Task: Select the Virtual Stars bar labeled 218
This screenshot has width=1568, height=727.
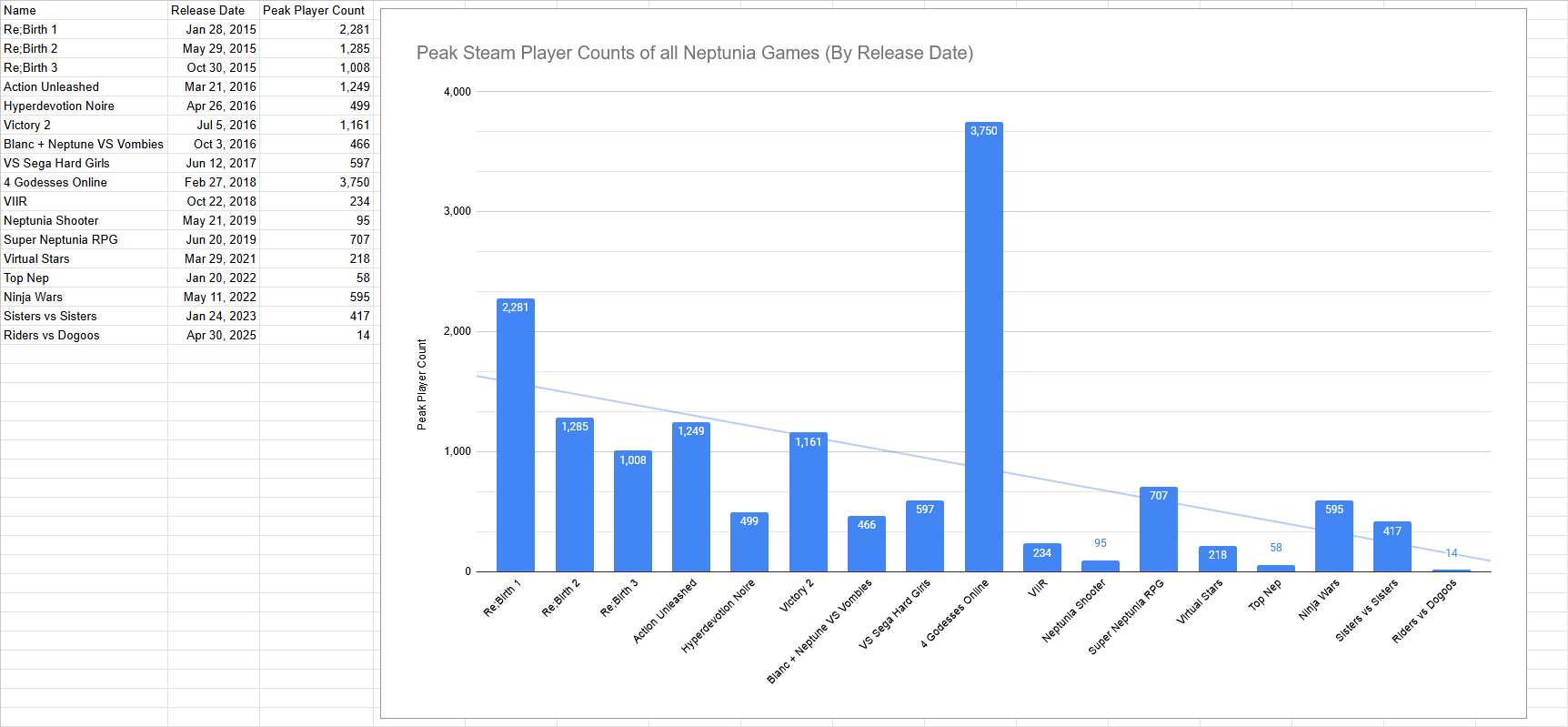Action: [x=1218, y=559]
